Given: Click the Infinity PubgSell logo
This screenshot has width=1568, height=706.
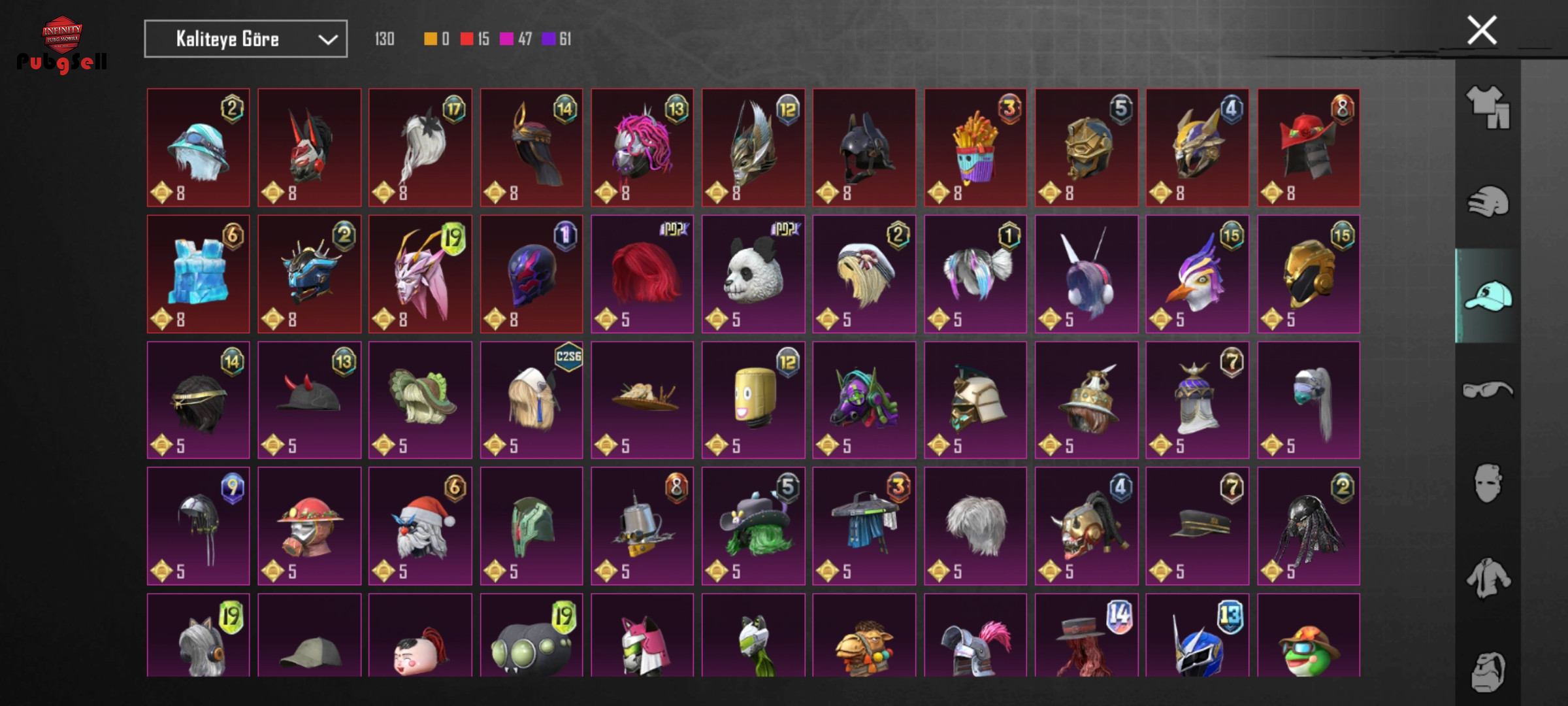Looking at the screenshot, I should coord(61,44).
